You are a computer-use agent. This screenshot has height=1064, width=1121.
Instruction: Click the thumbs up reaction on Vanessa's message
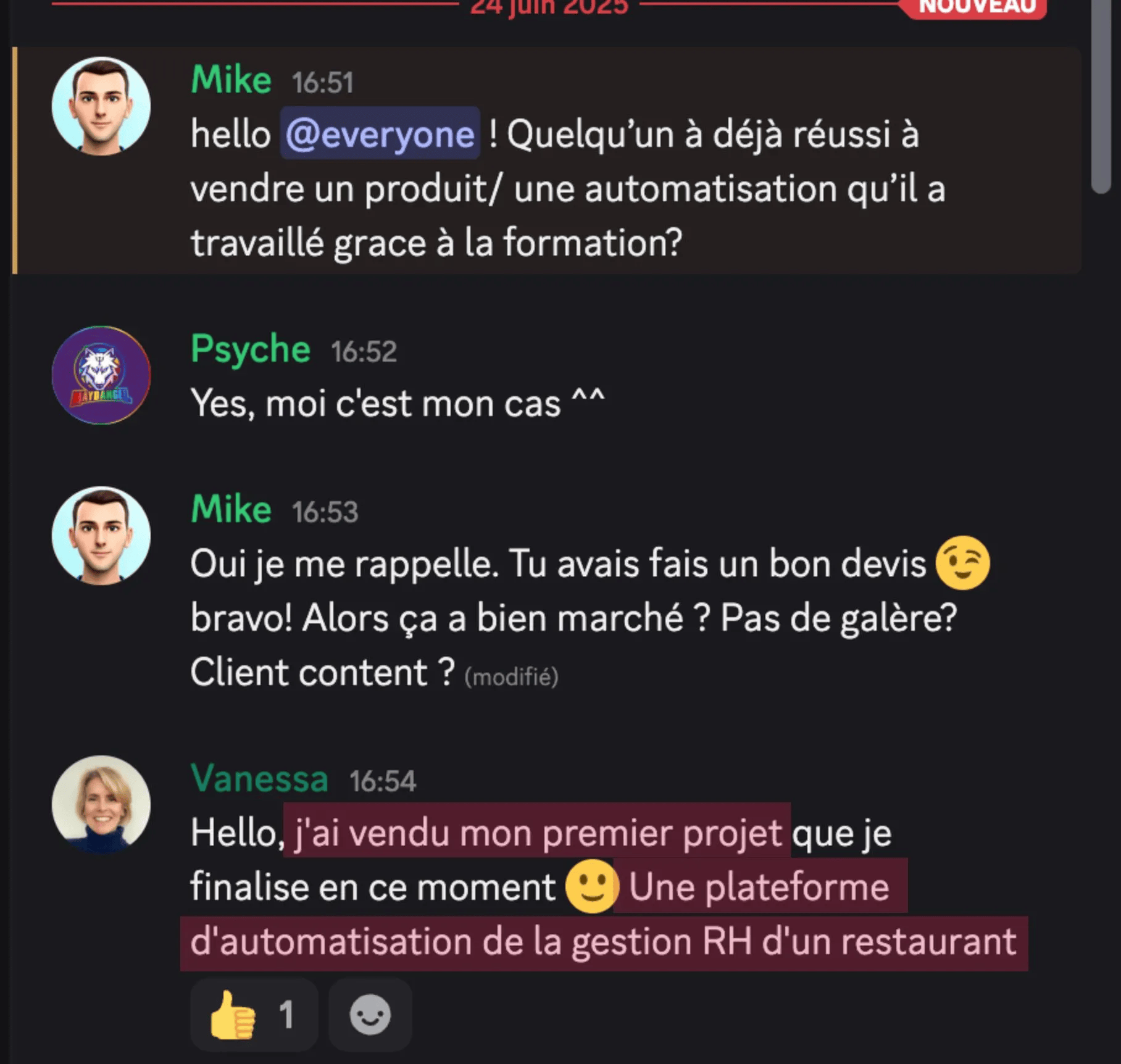[x=254, y=1015]
